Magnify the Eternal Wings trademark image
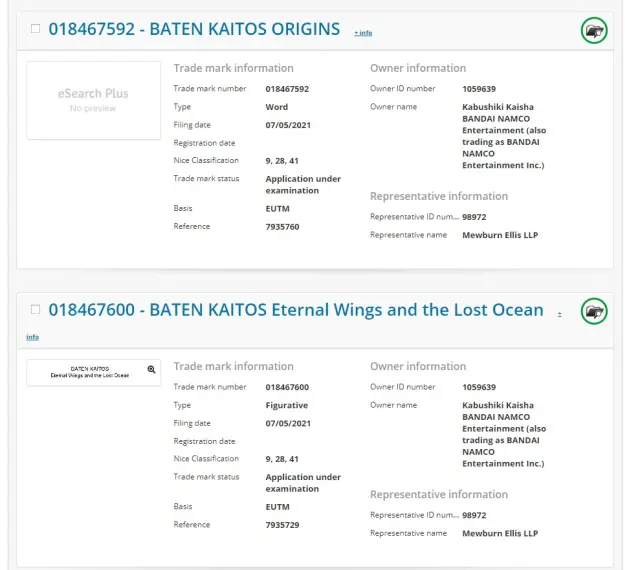 tap(151, 369)
